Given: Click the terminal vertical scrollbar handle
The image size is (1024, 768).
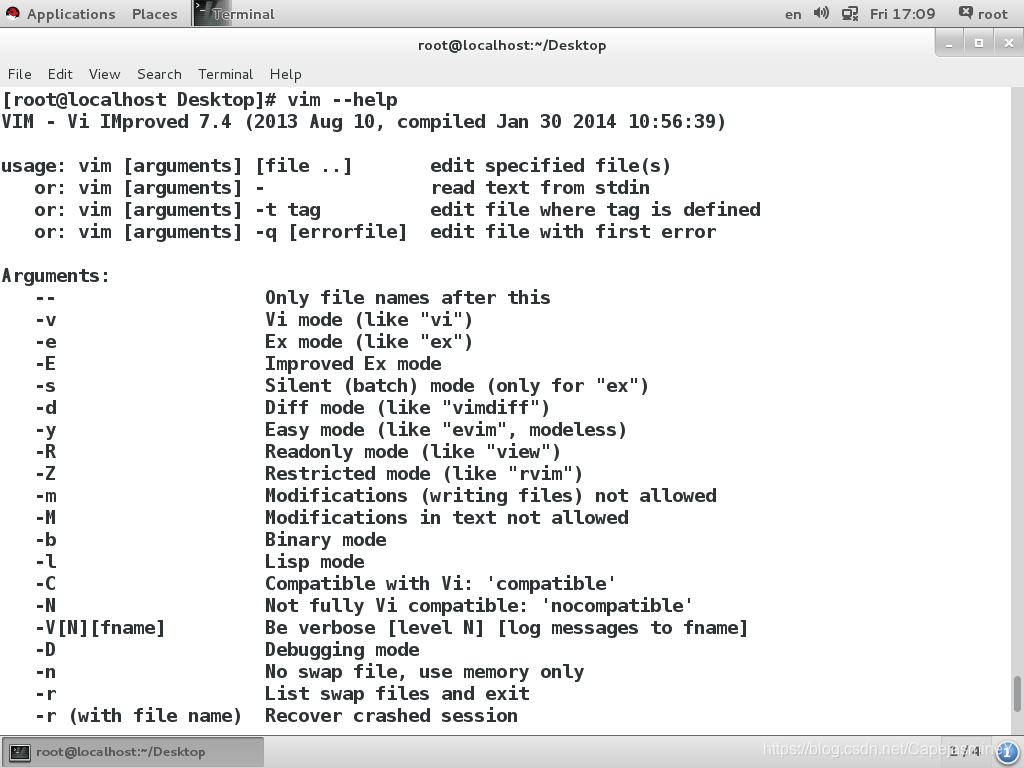Looking at the screenshot, I should 1017,694.
